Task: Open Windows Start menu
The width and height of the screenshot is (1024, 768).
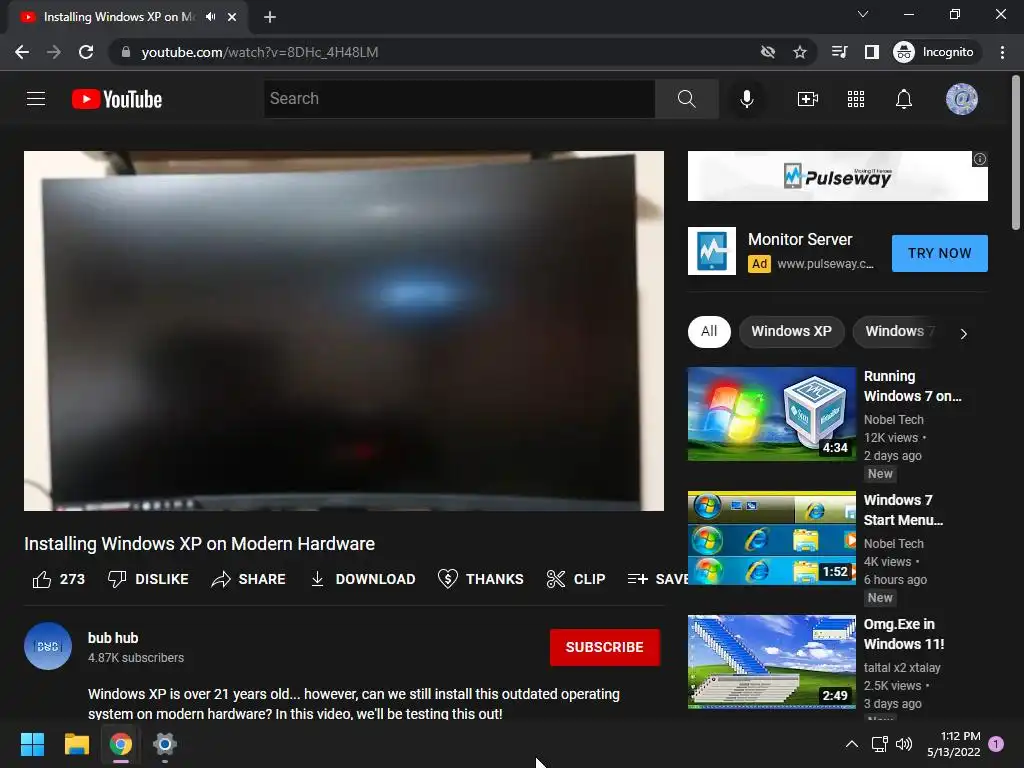Action: point(32,744)
